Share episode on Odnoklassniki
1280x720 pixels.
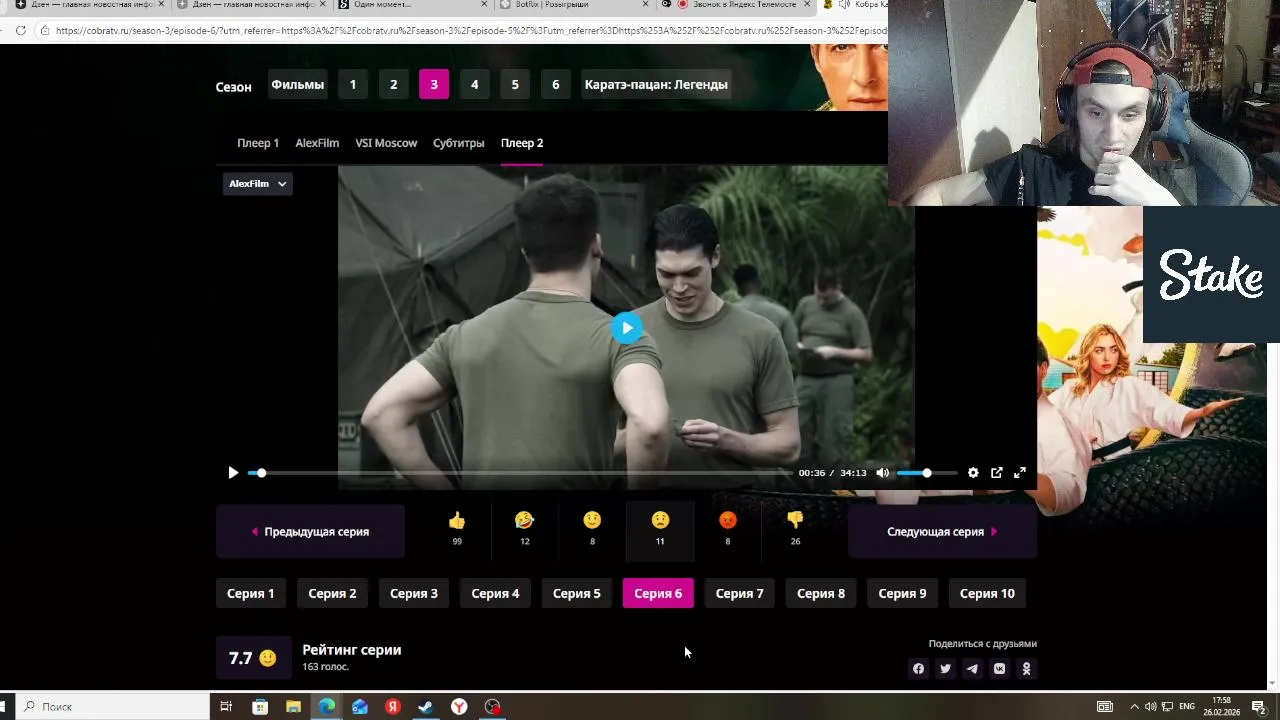click(x=1026, y=669)
